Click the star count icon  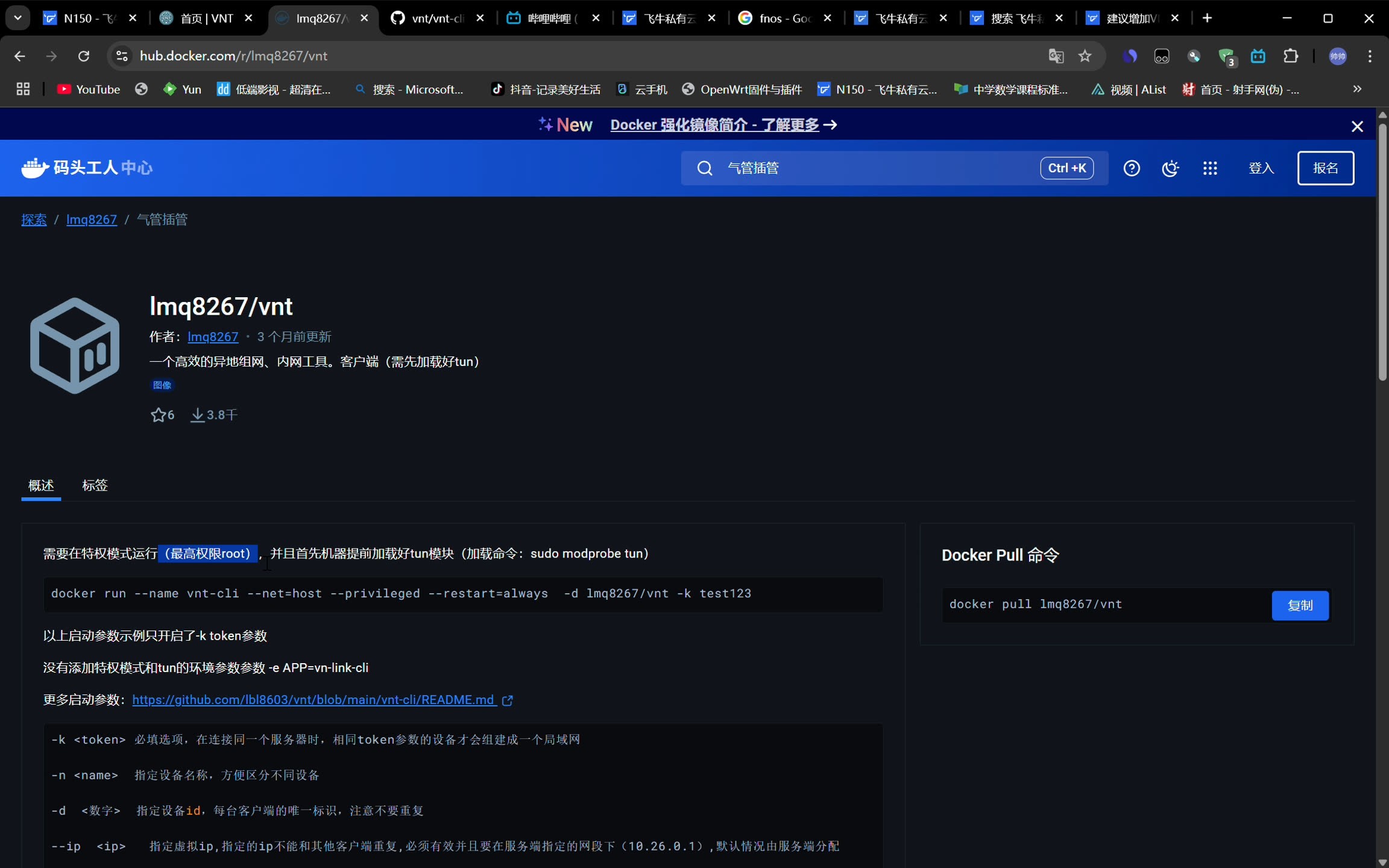(x=158, y=415)
